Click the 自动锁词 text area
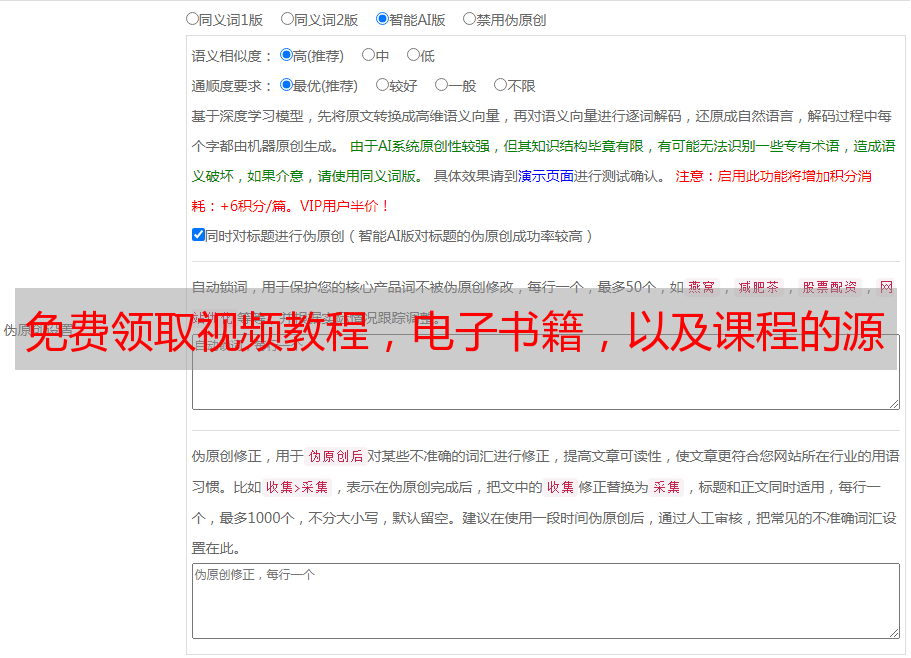The image size is (911, 658). tap(545, 388)
